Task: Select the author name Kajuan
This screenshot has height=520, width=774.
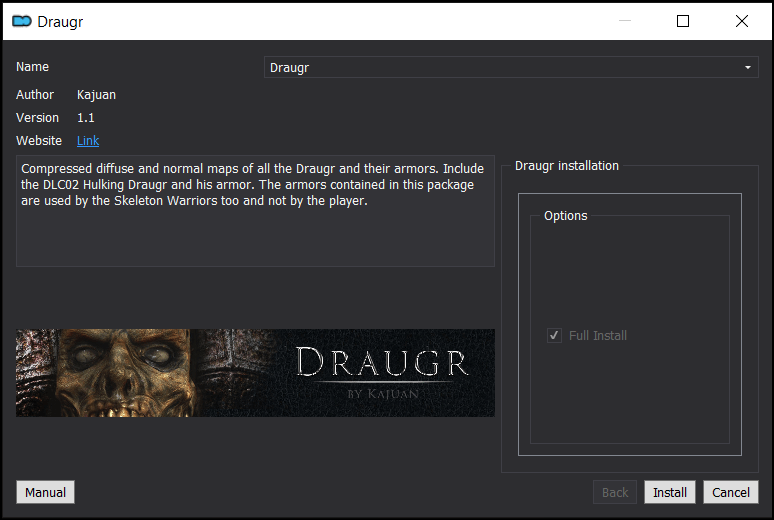Action: tap(96, 95)
